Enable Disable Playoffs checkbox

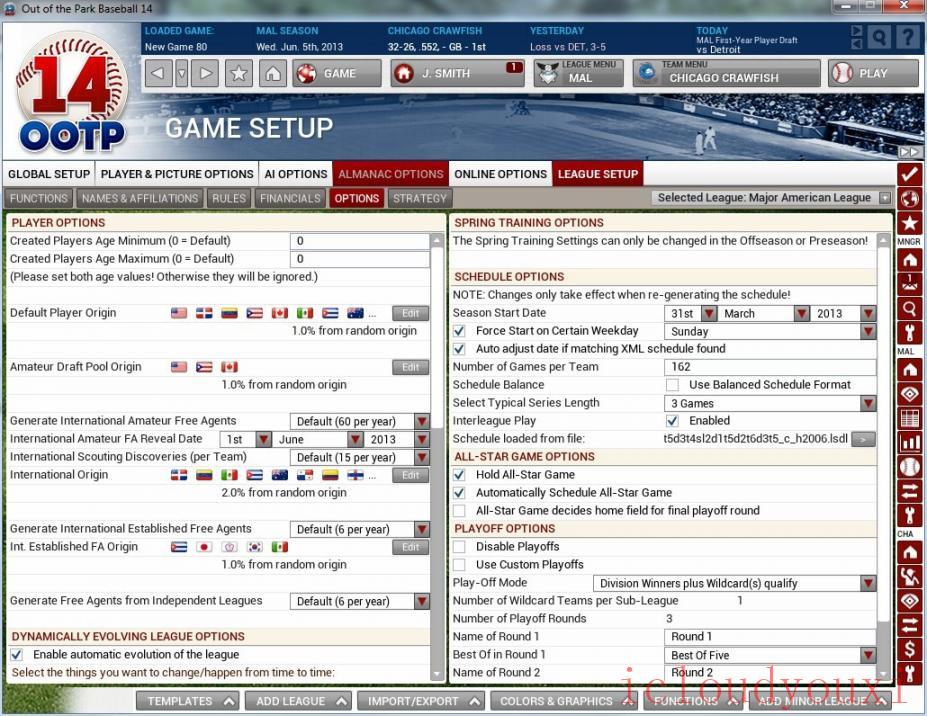coord(459,547)
